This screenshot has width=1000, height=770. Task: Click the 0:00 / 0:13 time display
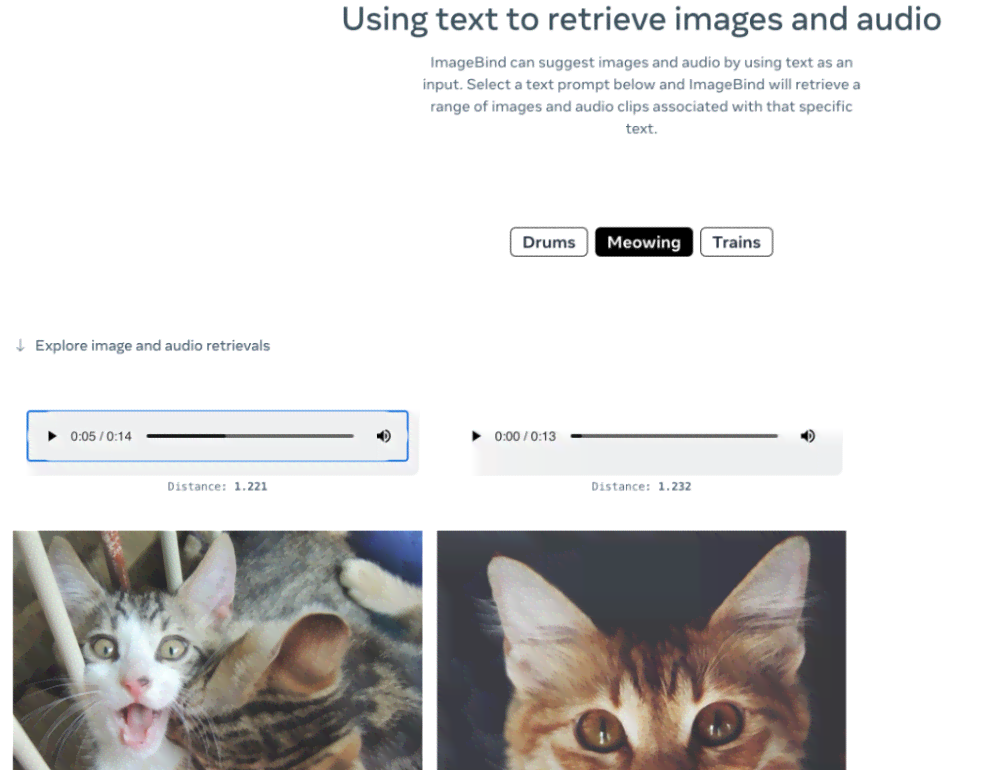[x=525, y=436]
